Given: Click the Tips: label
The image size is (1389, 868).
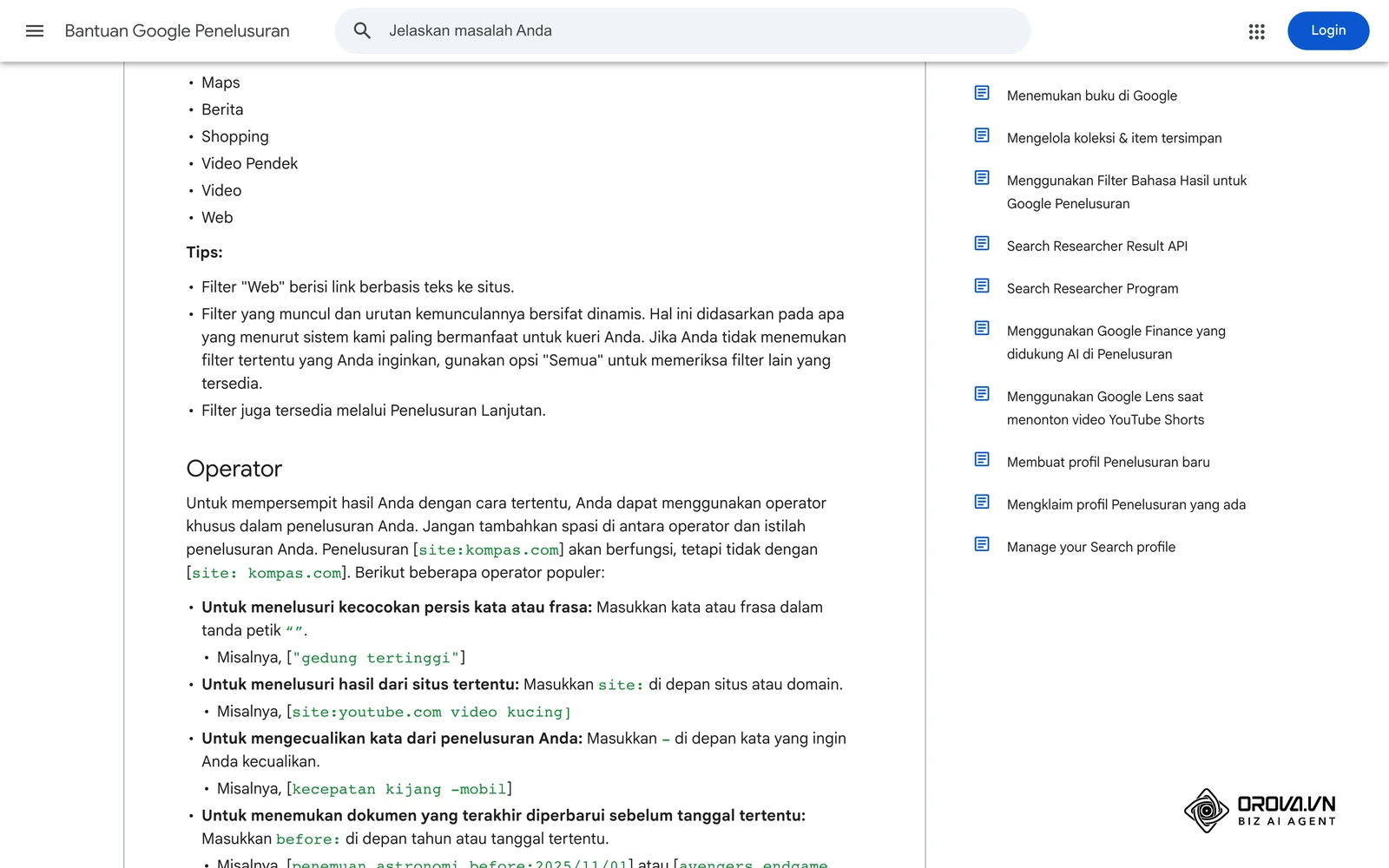Looking at the screenshot, I should 204,253.
